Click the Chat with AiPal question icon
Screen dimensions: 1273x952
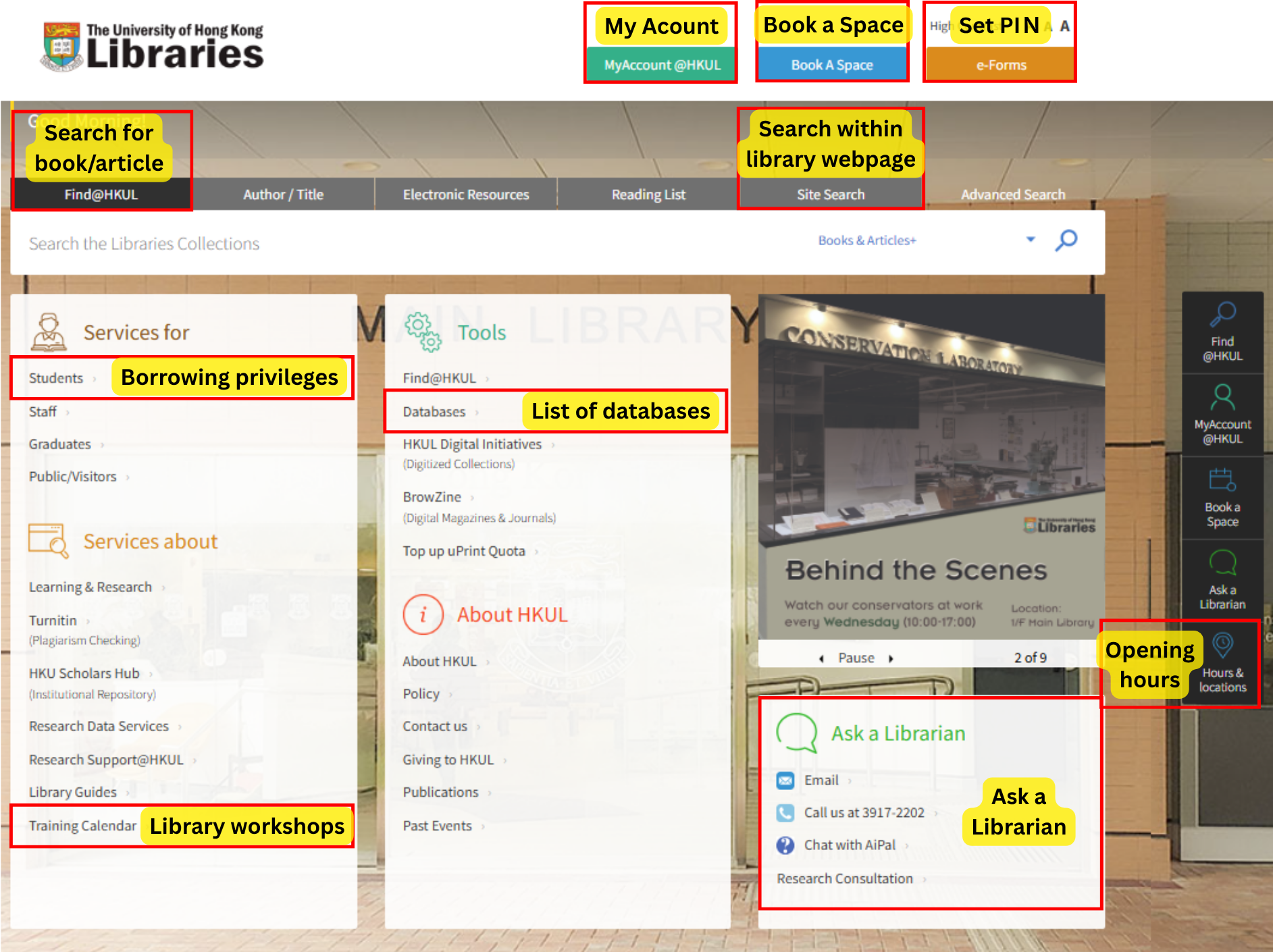point(785,845)
